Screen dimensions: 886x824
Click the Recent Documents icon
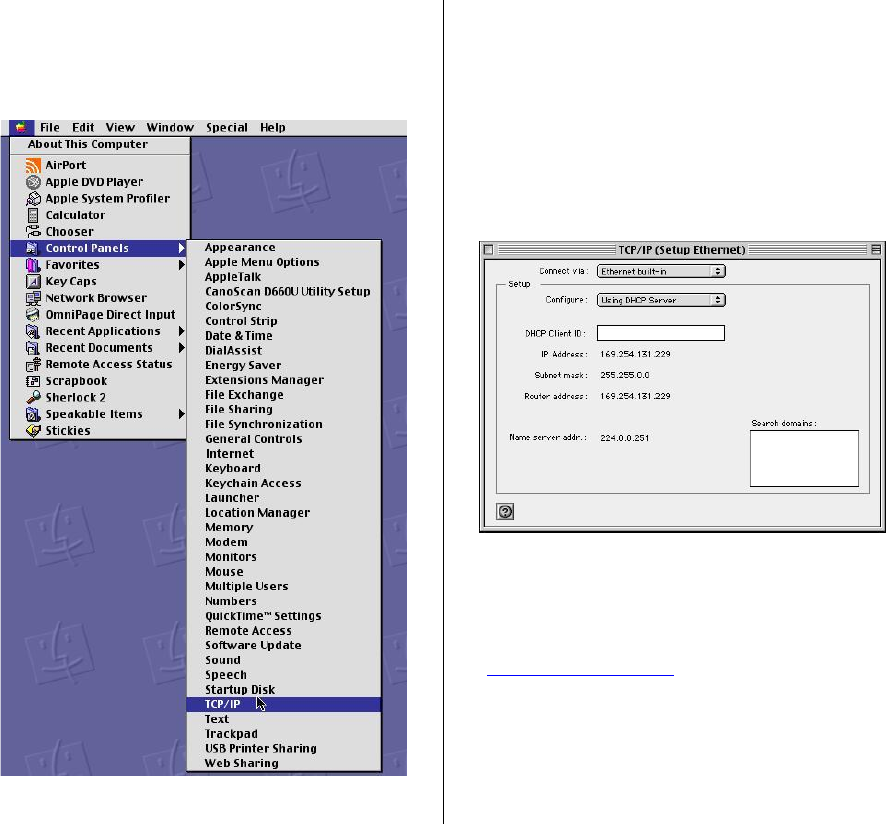[x=33, y=348]
